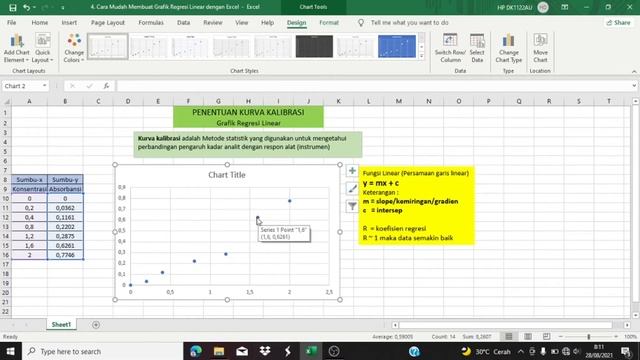Open the Format chart tools tab

click(x=329, y=23)
